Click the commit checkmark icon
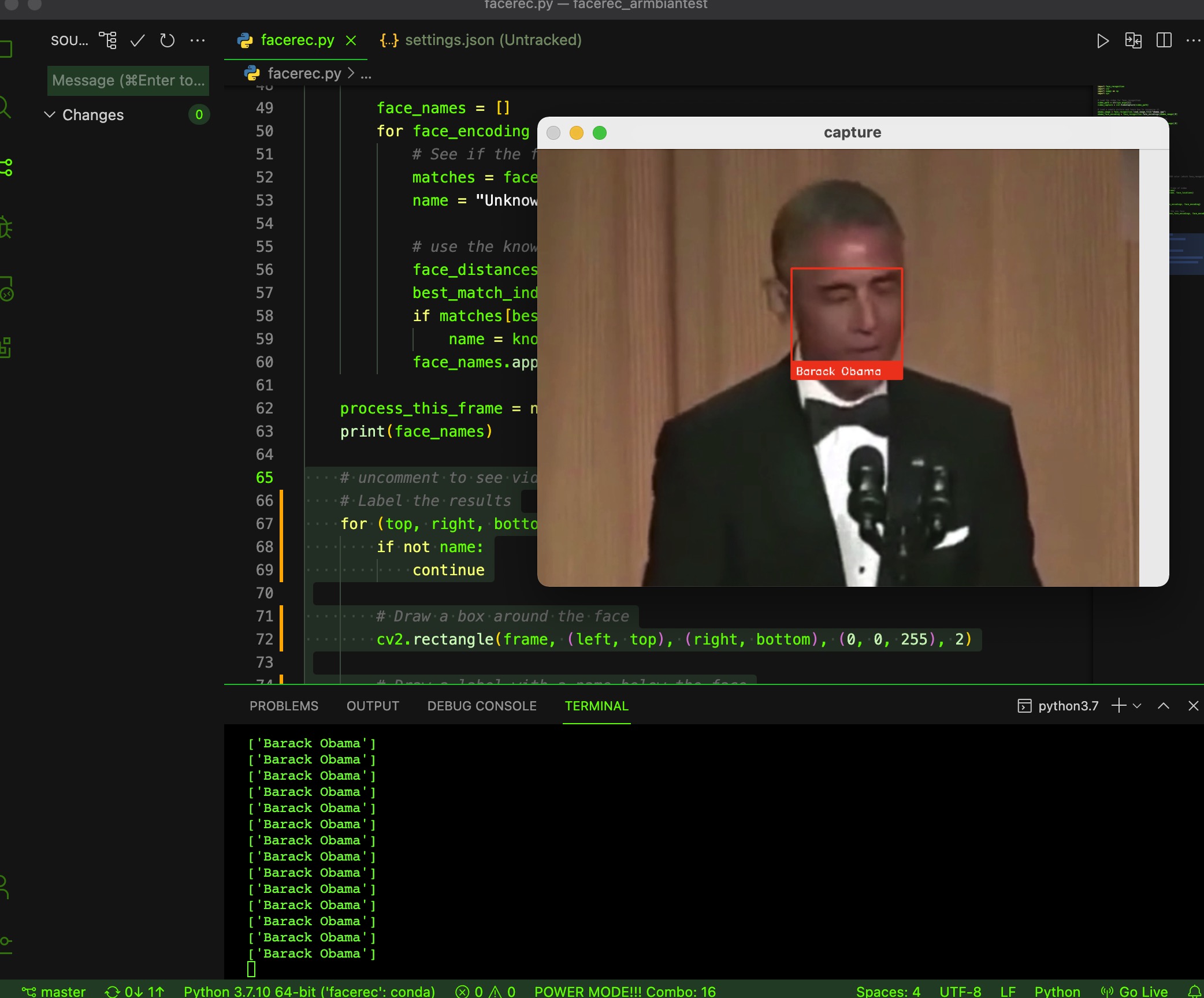This screenshot has height=998, width=1204. 138,40
